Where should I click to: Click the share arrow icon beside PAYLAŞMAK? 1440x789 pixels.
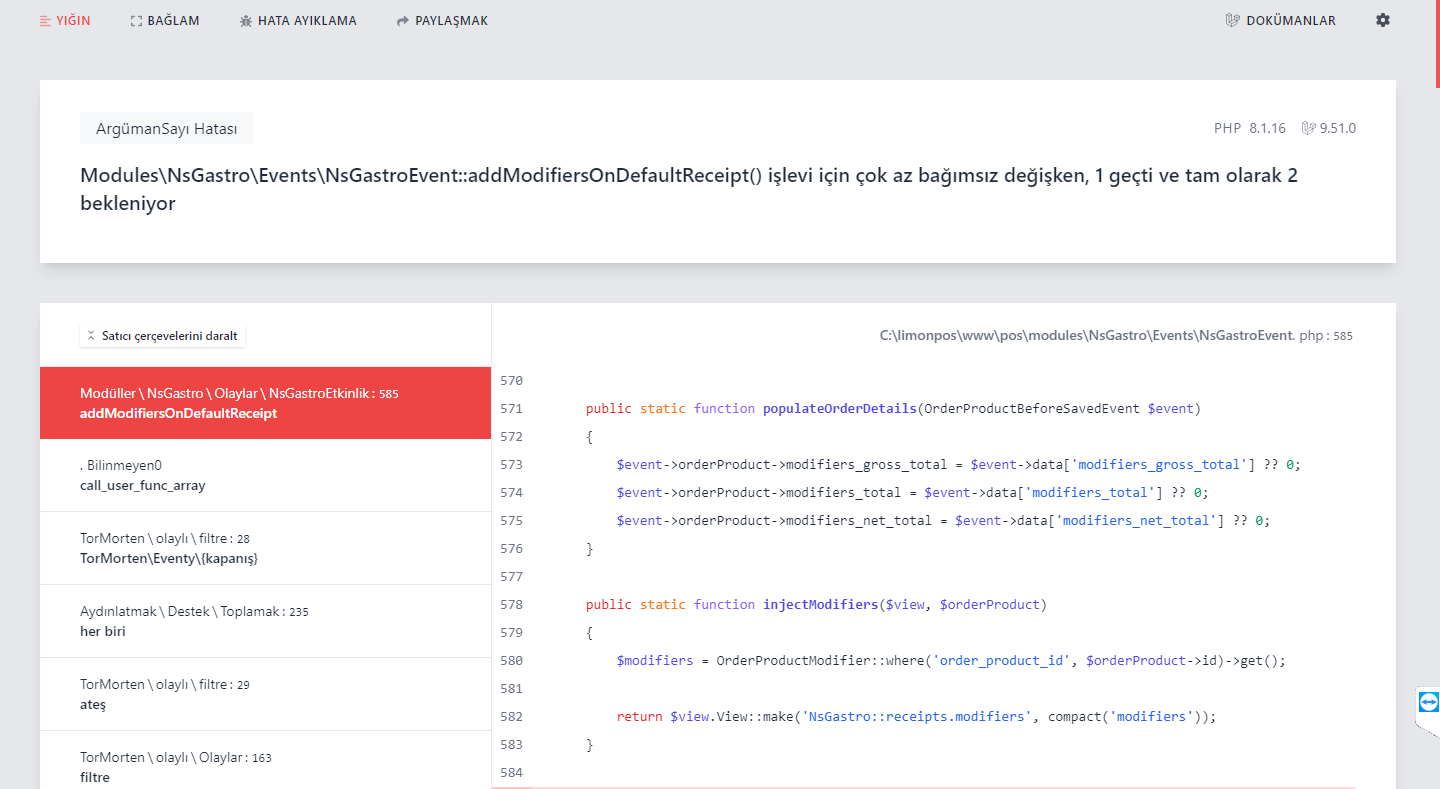[x=400, y=19]
